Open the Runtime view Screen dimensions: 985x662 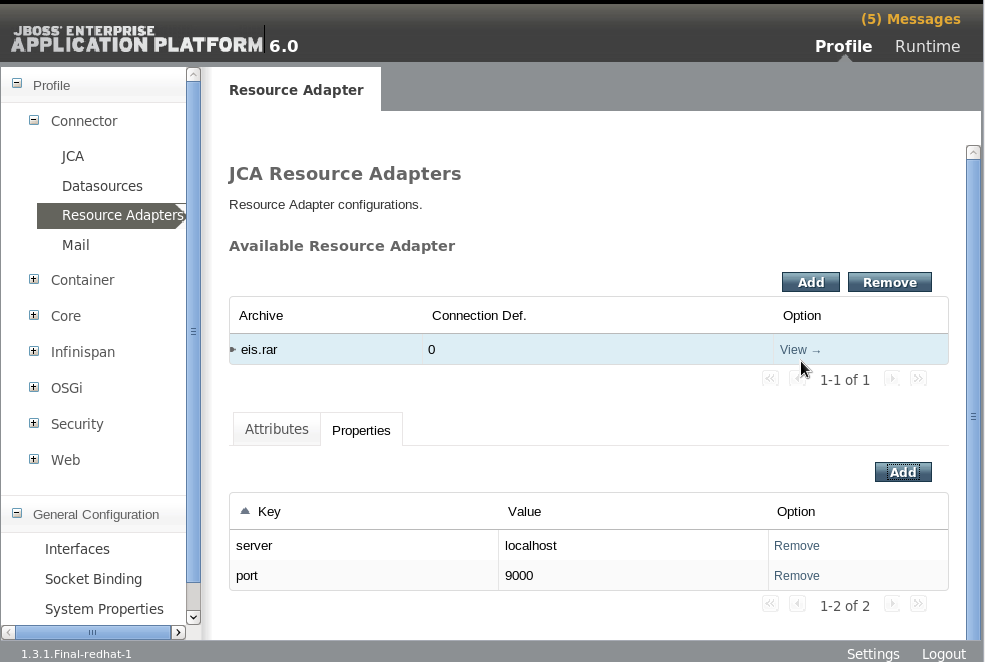[928, 46]
